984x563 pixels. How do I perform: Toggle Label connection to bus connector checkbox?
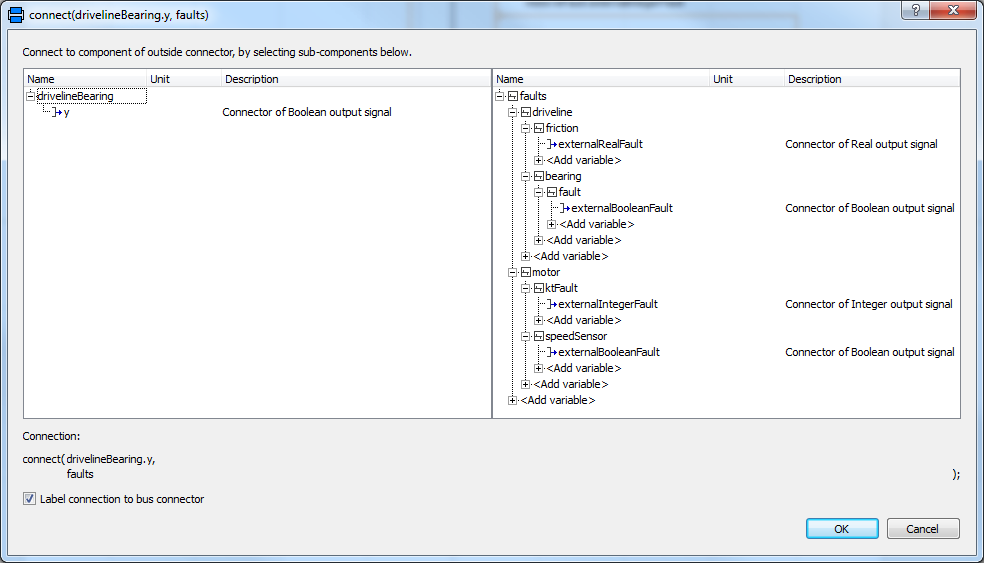29,499
